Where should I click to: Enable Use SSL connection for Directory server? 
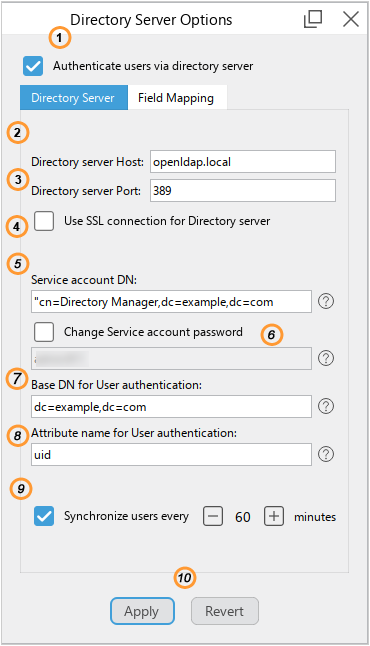pyautogui.click(x=44, y=221)
